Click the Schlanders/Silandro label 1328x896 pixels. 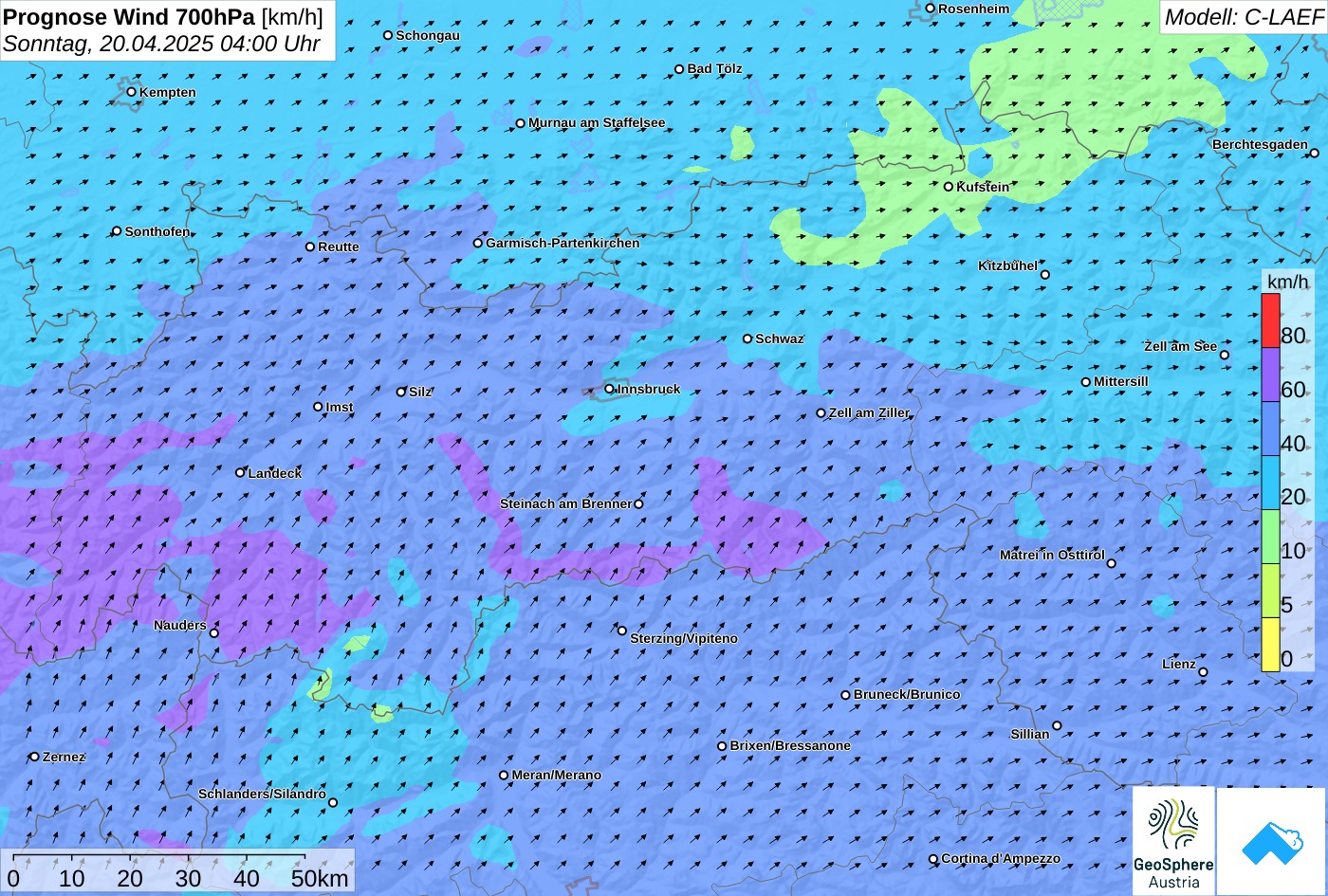coord(262,794)
